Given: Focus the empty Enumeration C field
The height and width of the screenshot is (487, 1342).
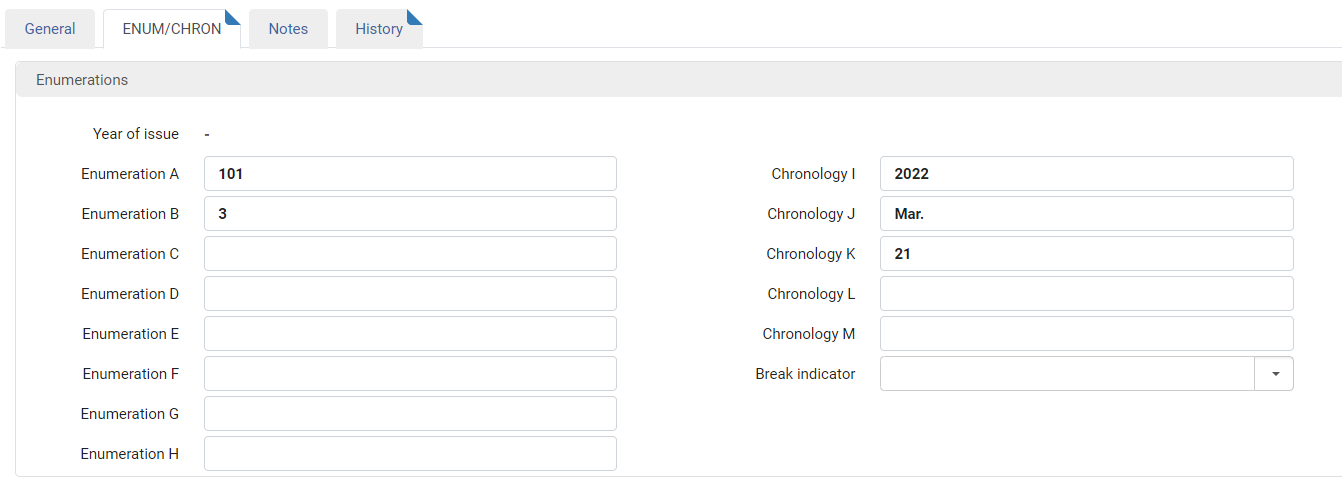Looking at the screenshot, I should (x=410, y=254).
